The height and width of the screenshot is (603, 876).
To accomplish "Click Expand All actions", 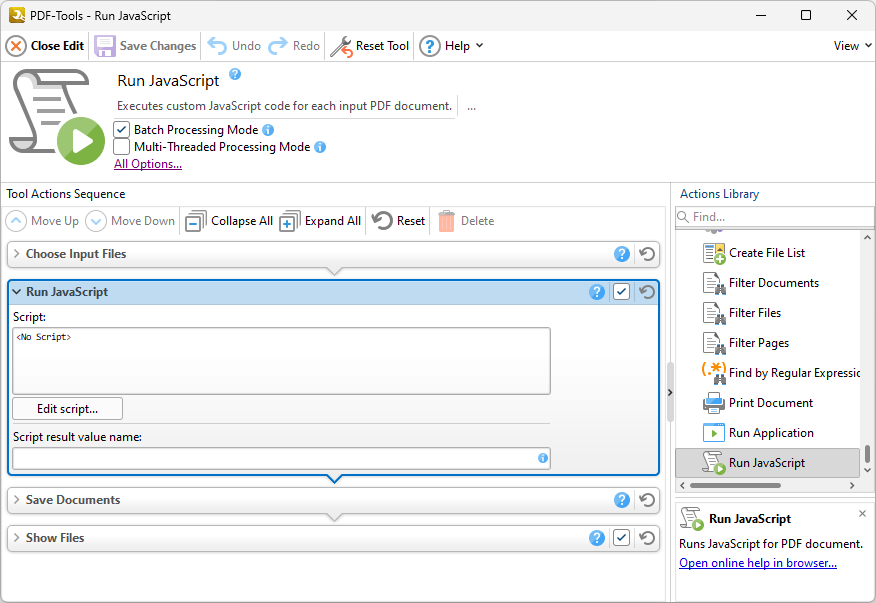I will [320, 221].
